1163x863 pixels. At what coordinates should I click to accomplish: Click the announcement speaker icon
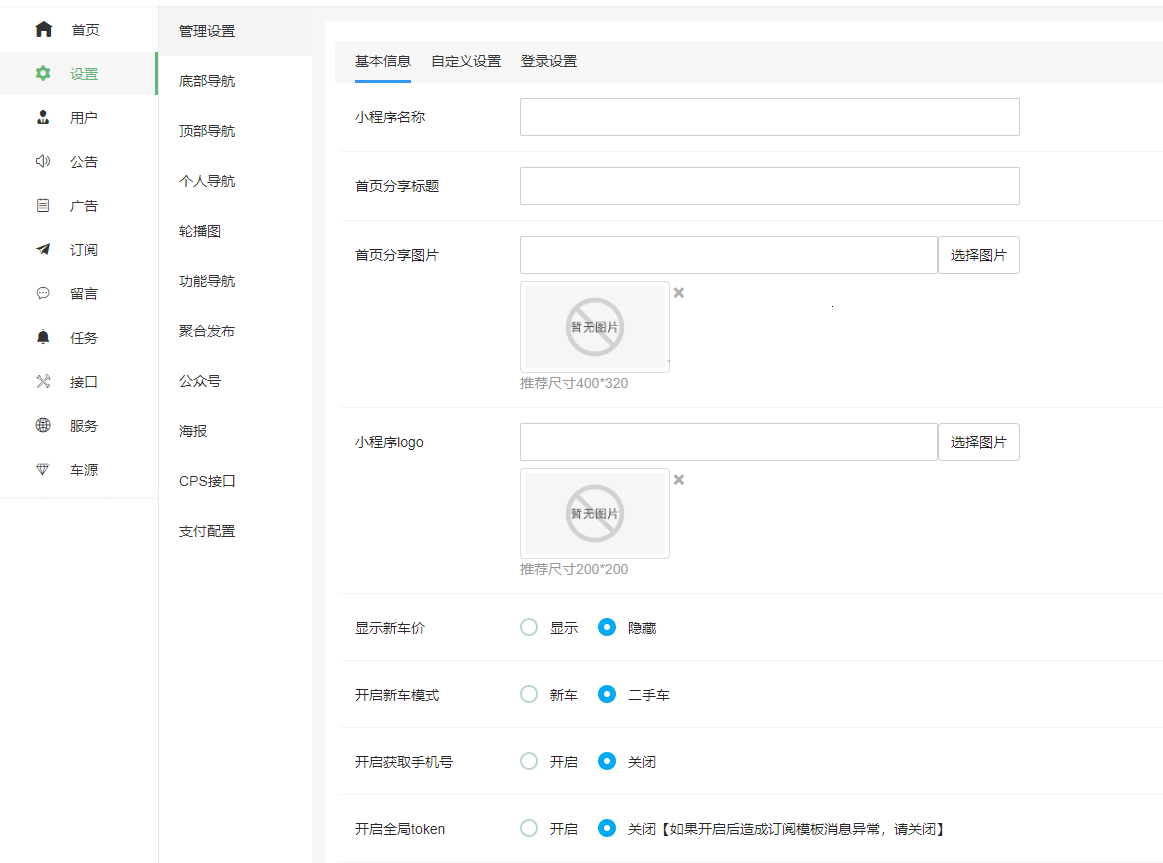[43, 162]
